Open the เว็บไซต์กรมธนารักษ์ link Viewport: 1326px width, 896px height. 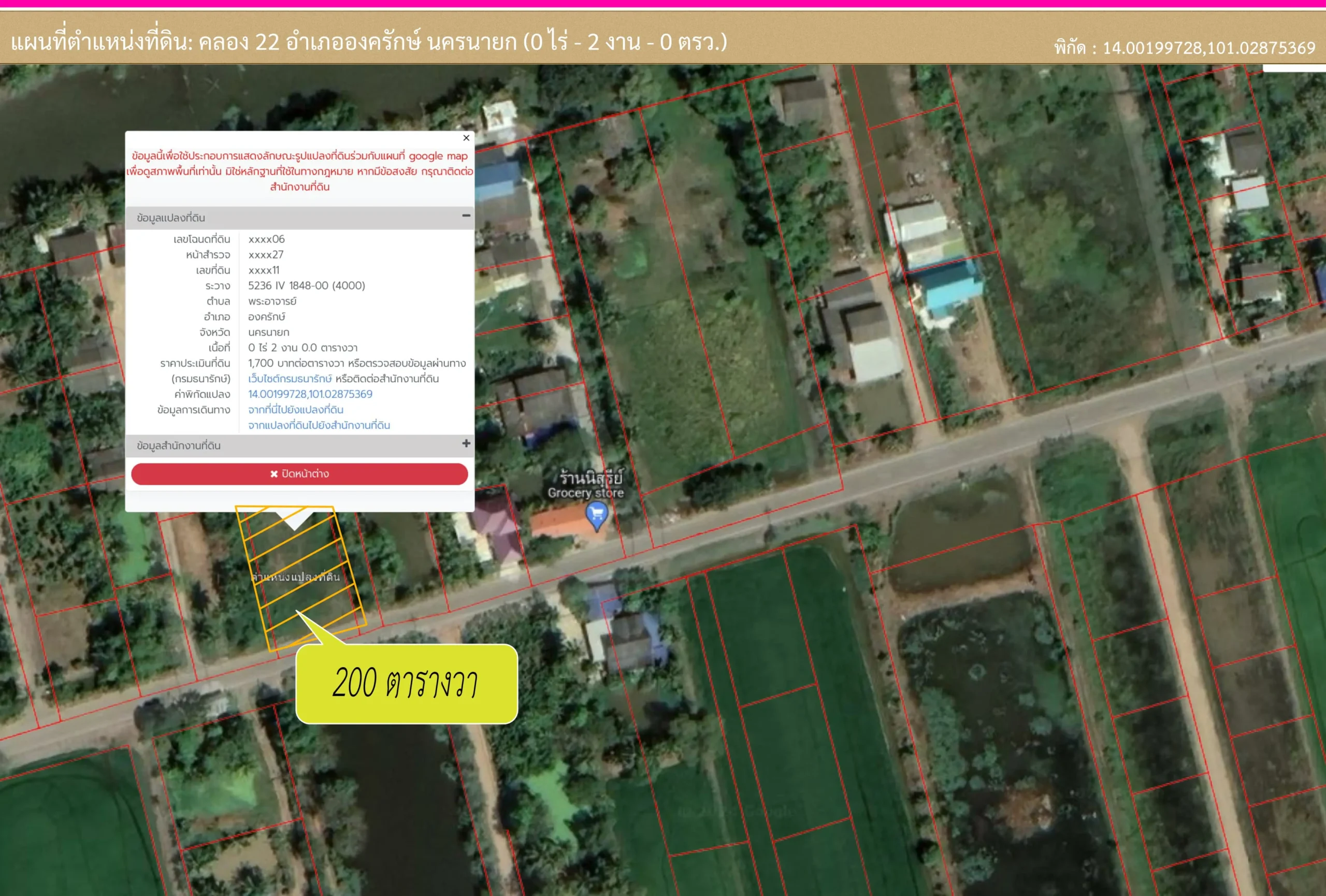point(290,378)
